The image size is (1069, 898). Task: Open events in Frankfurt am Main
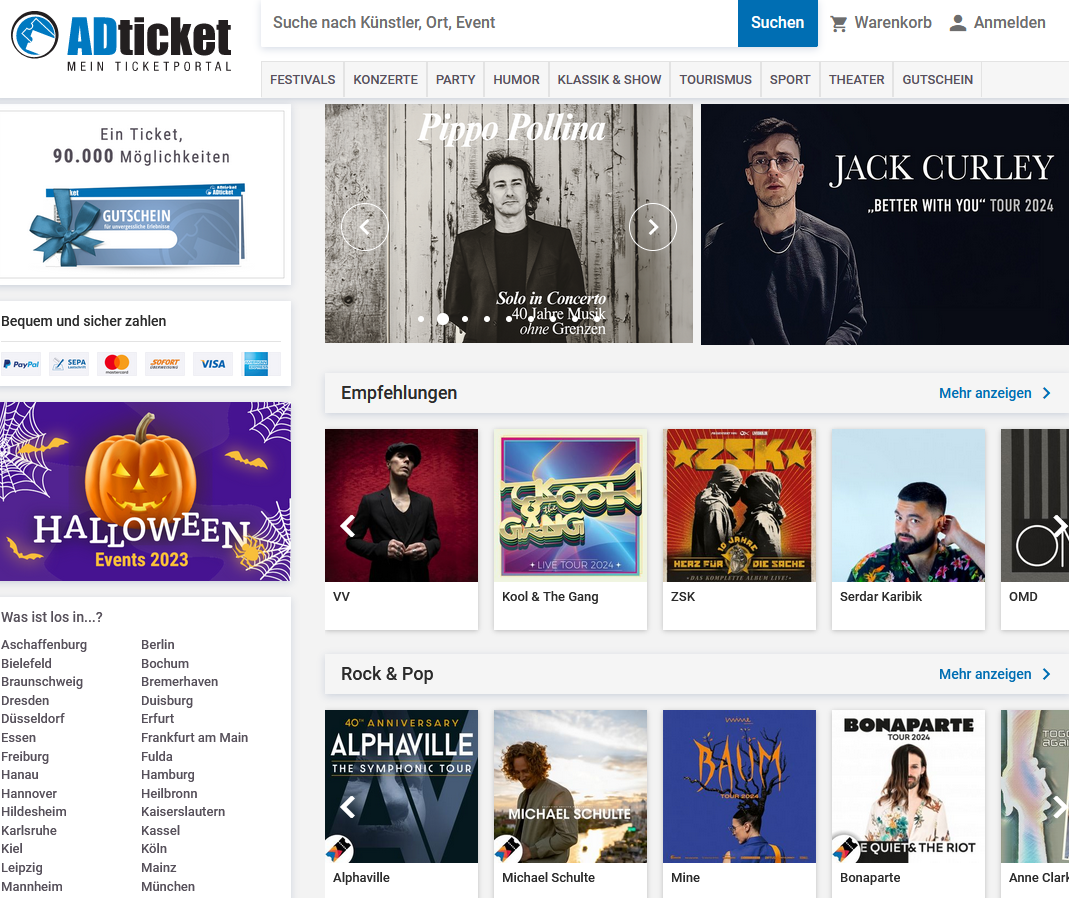[194, 738]
